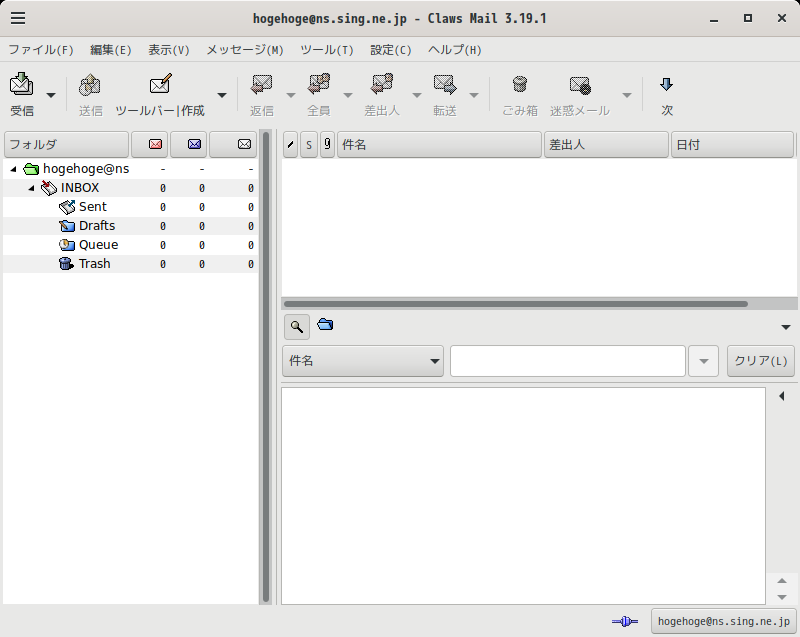The image size is (800, 637).
Task: Select the hogehoge@ns account folder
Action: (x=86, y=169)
